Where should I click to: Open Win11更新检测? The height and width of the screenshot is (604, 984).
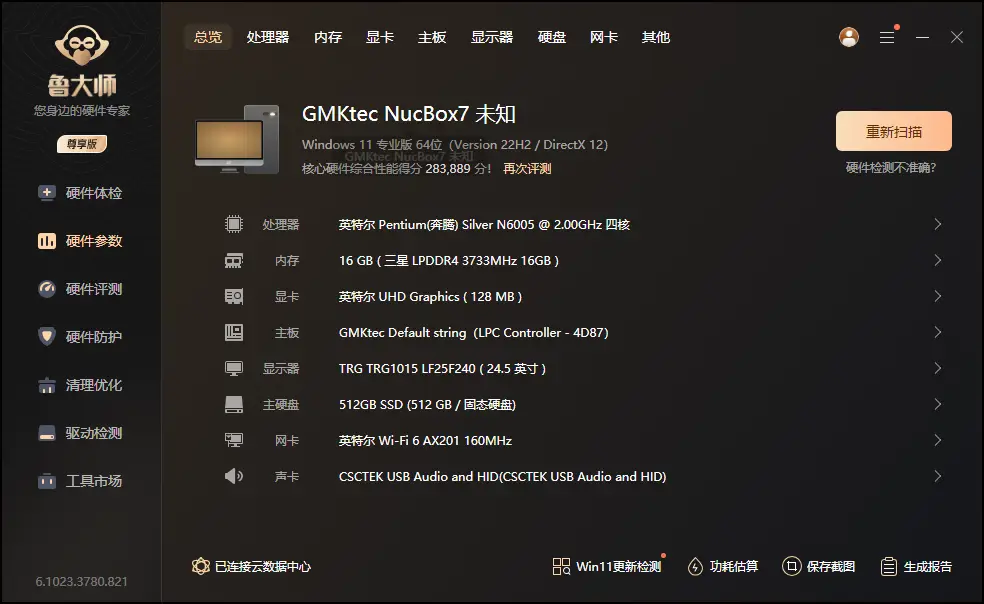[x=607, y=566]
